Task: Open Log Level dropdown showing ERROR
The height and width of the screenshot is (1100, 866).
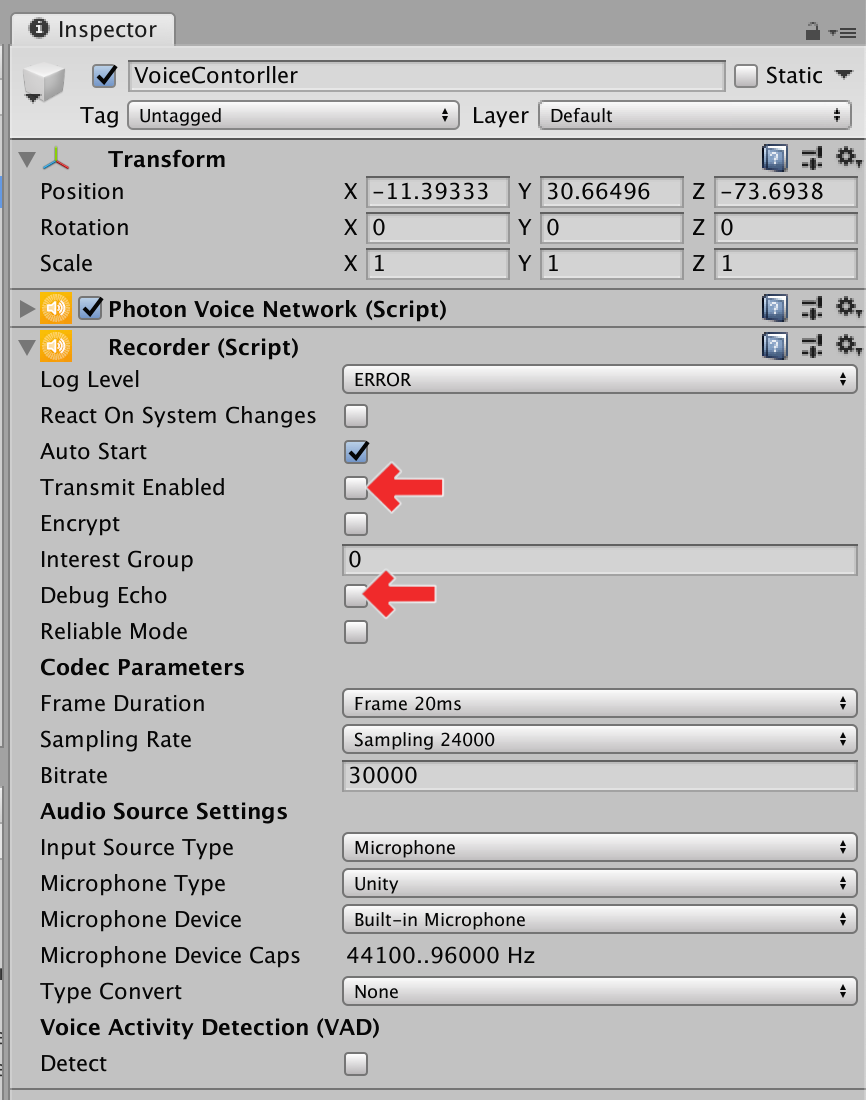Action: coord(599,380)
